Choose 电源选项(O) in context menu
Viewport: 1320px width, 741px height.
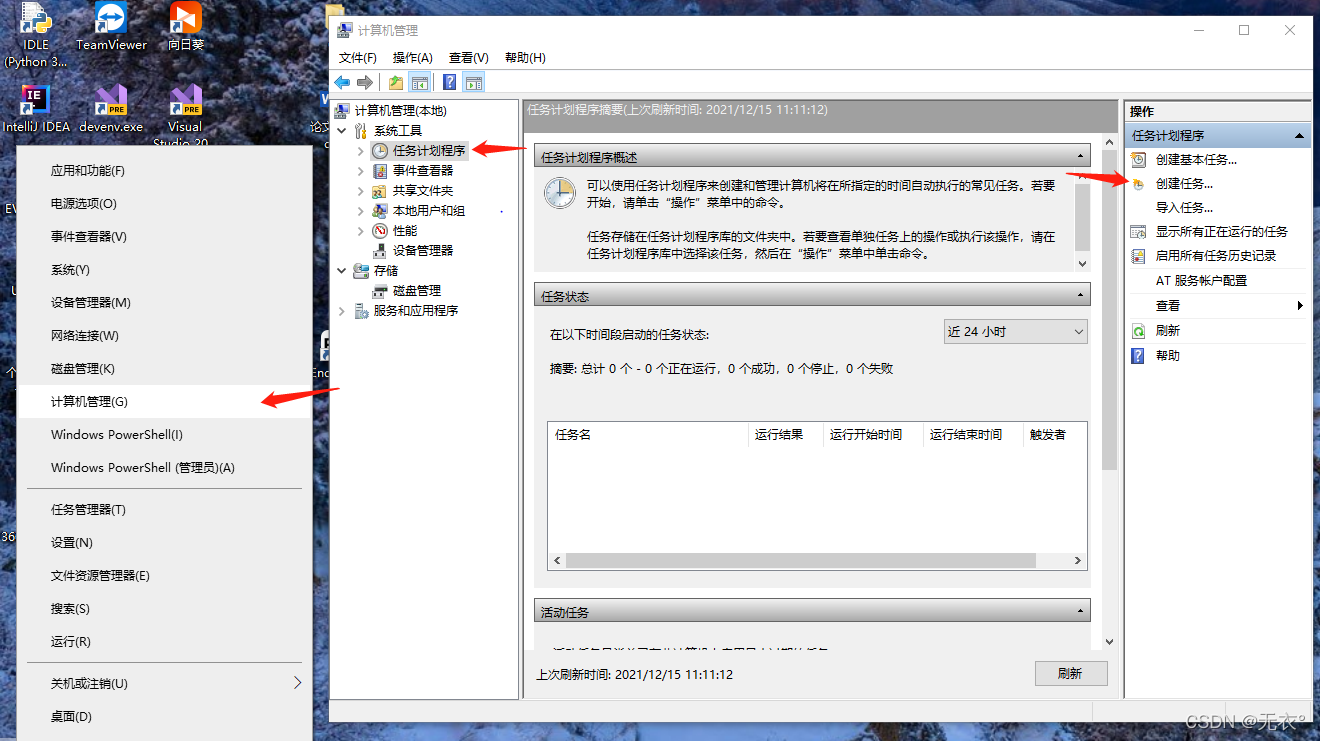(165, 204)
